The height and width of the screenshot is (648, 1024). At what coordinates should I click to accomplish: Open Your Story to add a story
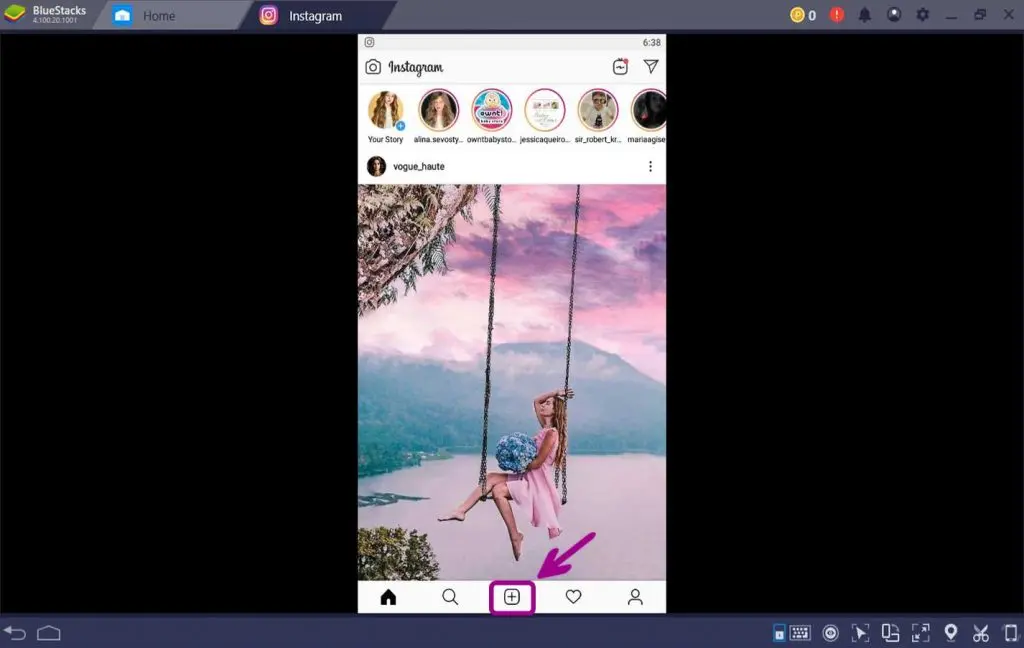pos(385,111)
